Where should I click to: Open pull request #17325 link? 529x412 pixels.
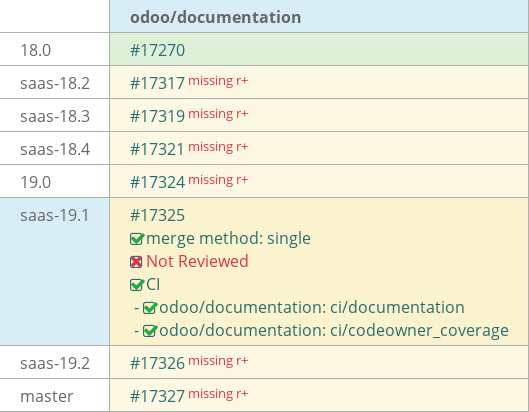pyautogui.click(x=158, y=215)
